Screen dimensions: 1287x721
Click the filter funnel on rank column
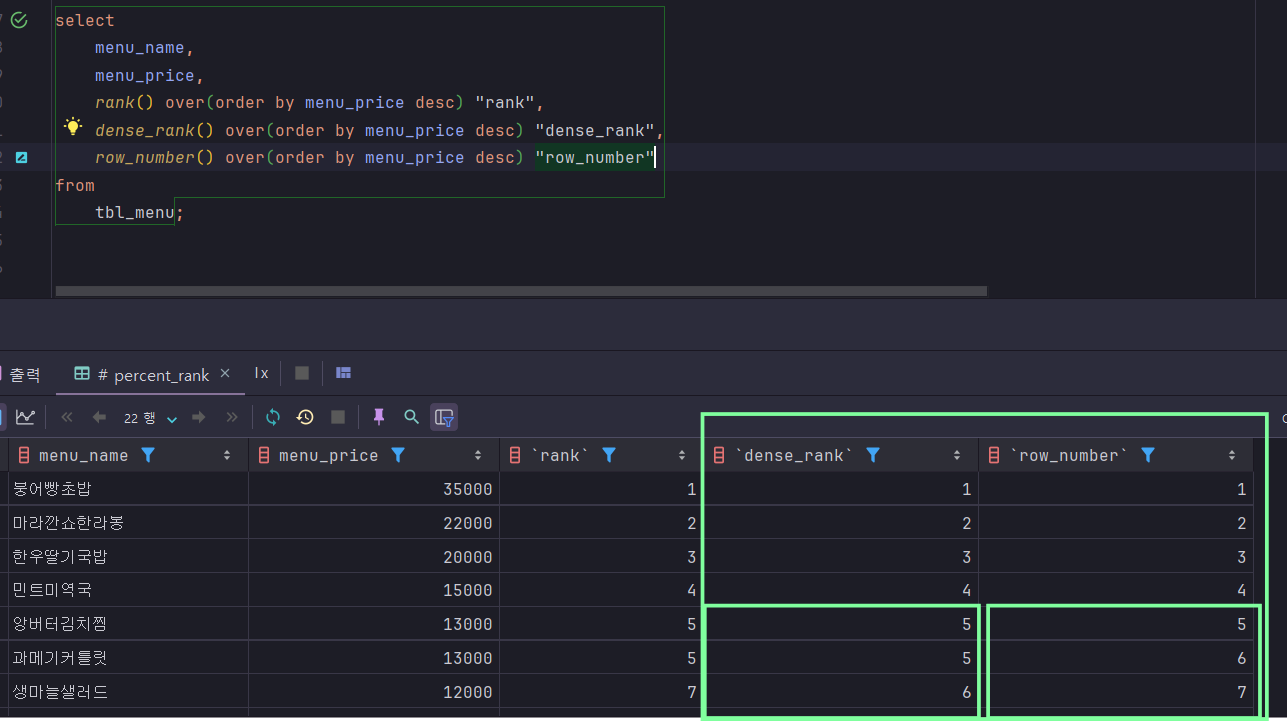point(608,455)
